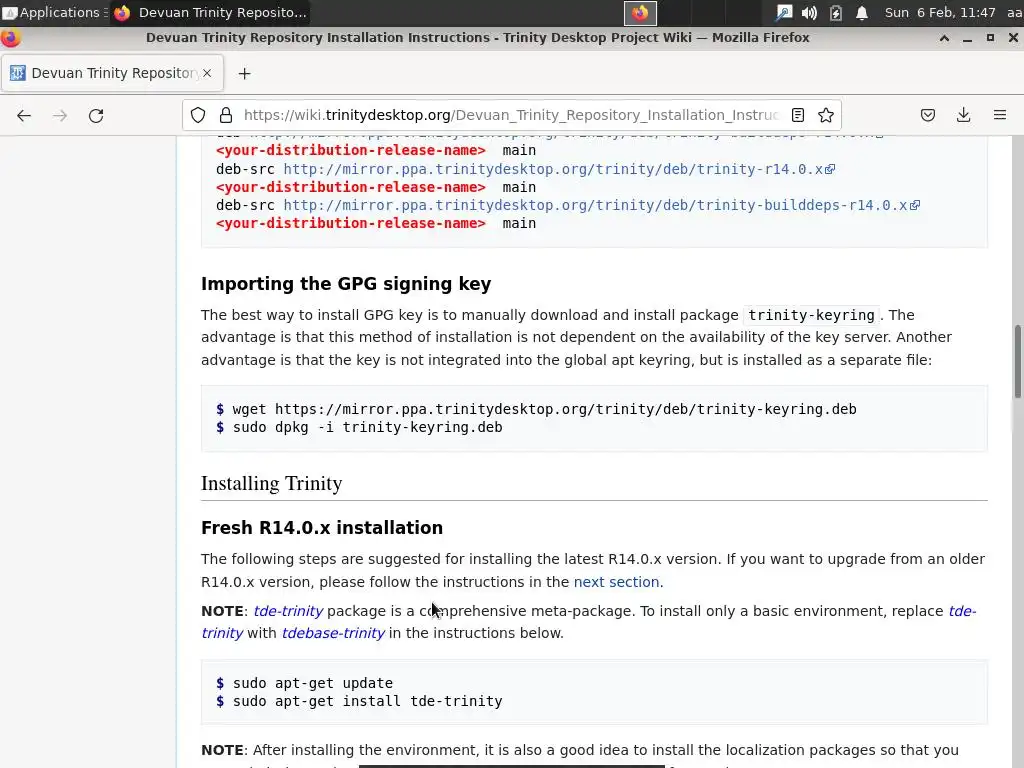Toggle reader view icon in address bar
The image size is (1024, 768).
797,116
